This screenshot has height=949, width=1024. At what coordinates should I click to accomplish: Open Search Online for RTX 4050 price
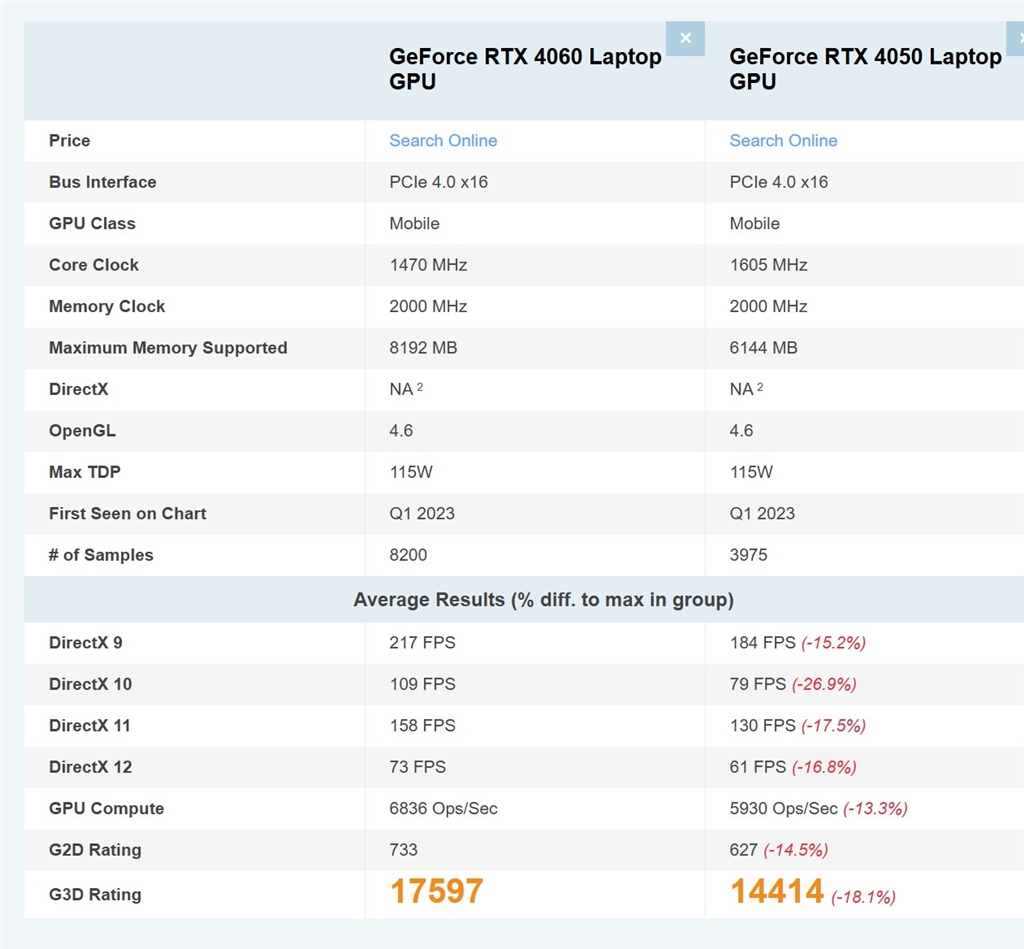(783, 141)
